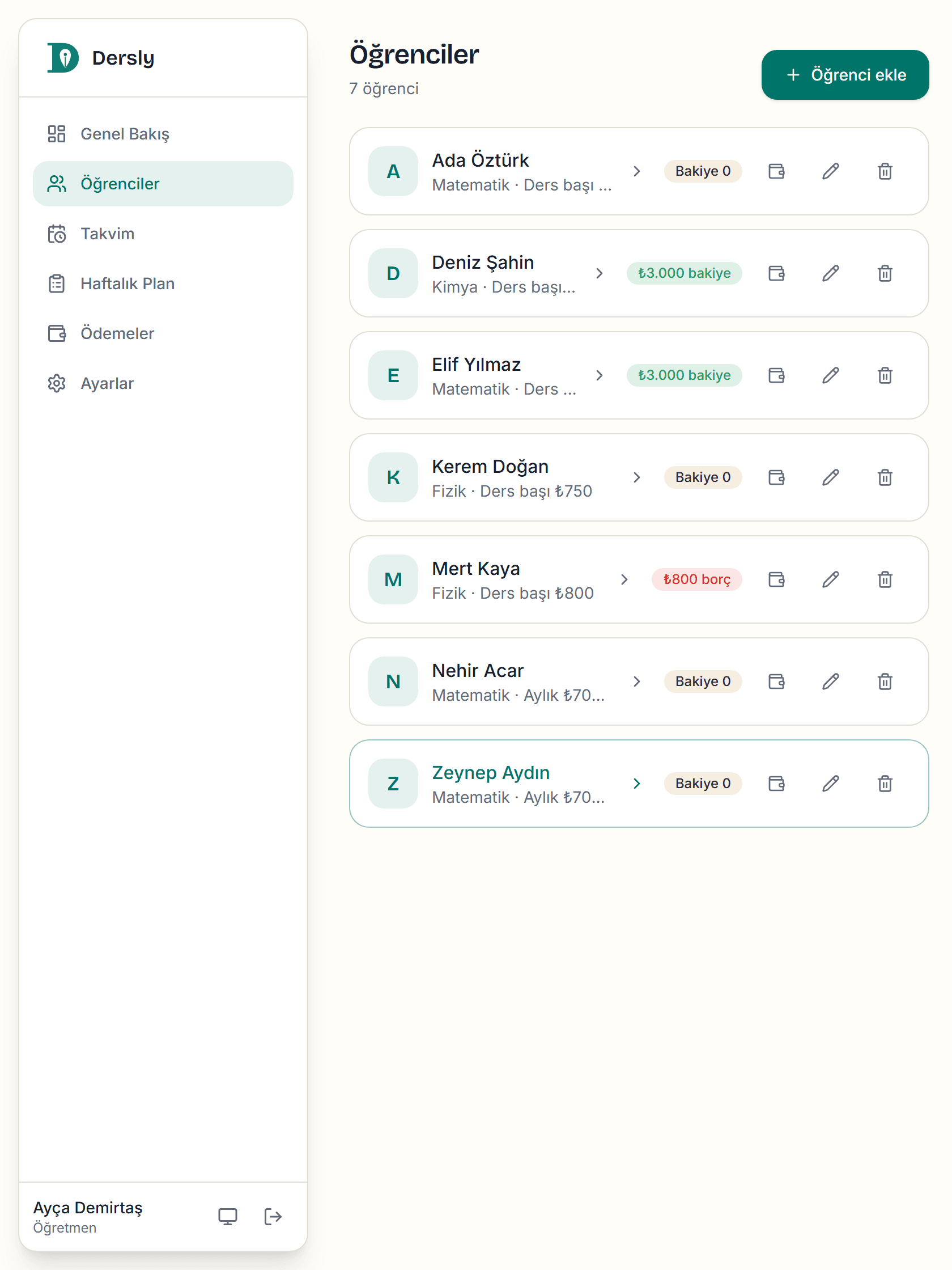The height and width of the screenshot is (1270, 952).
Task: Expand Zeynep Aydın row chevron
Action: coord(636,783)
